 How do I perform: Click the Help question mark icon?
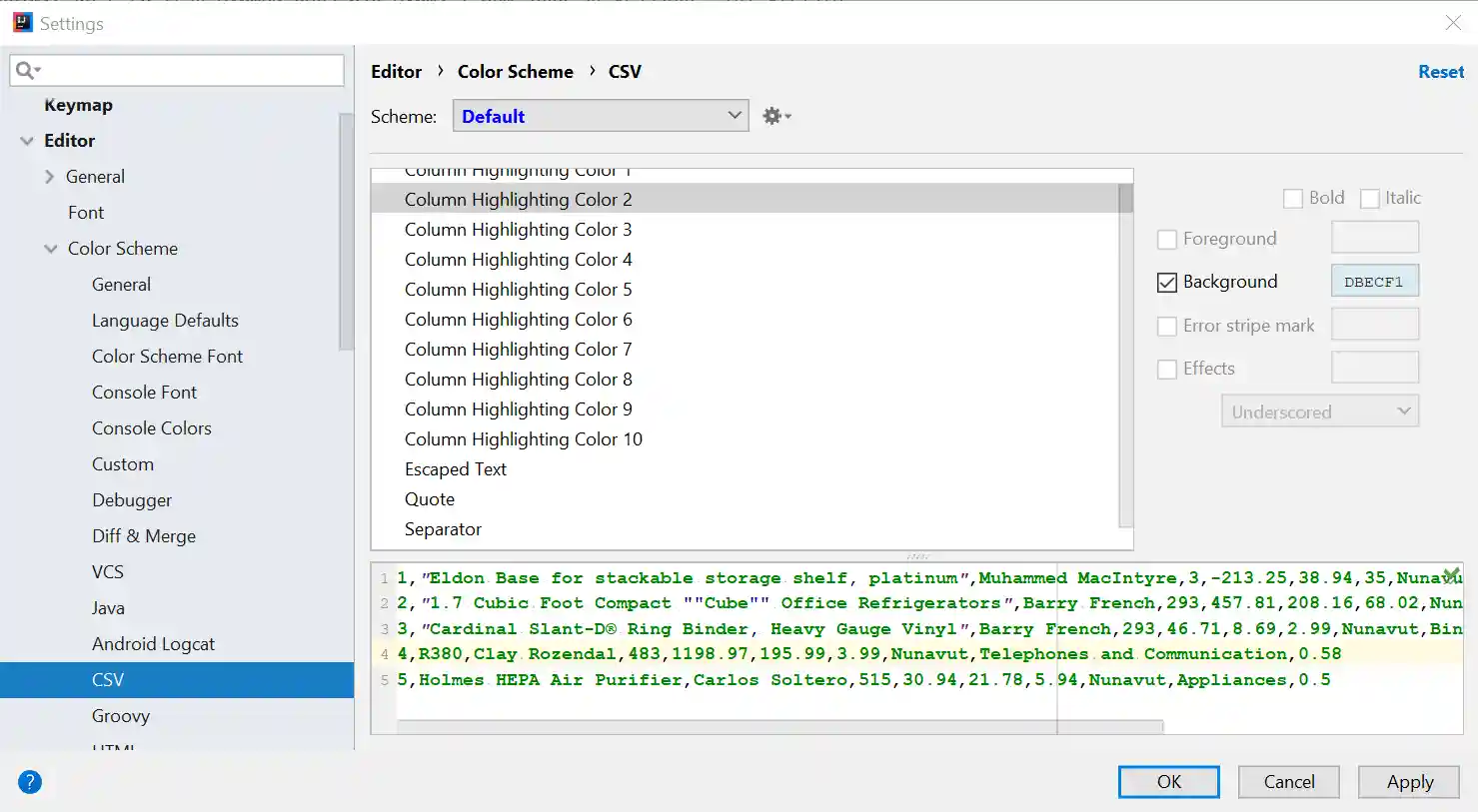click(x=29, y=782)
